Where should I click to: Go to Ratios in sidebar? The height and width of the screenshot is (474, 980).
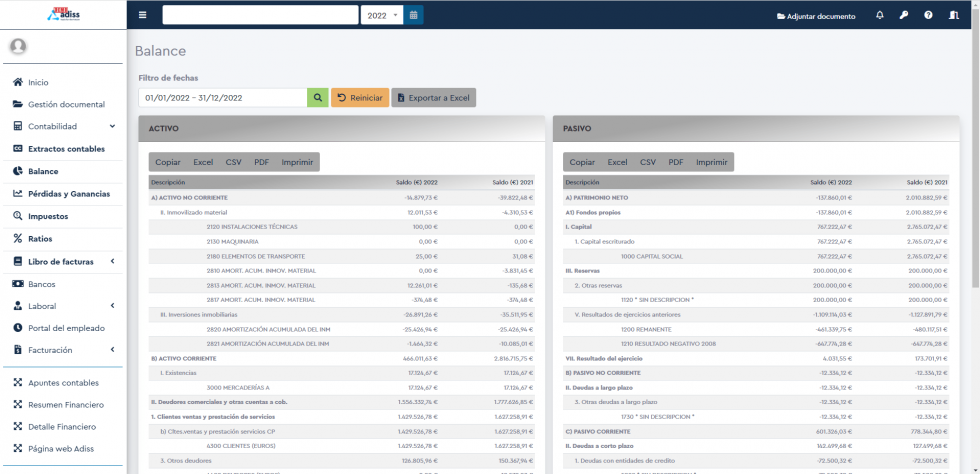tap(40, 239)
